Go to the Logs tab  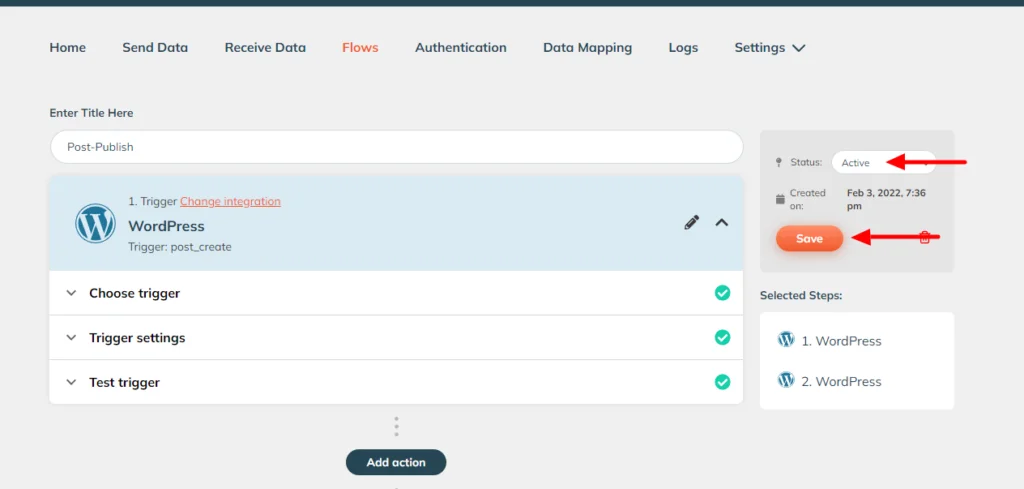coord(683,48)
